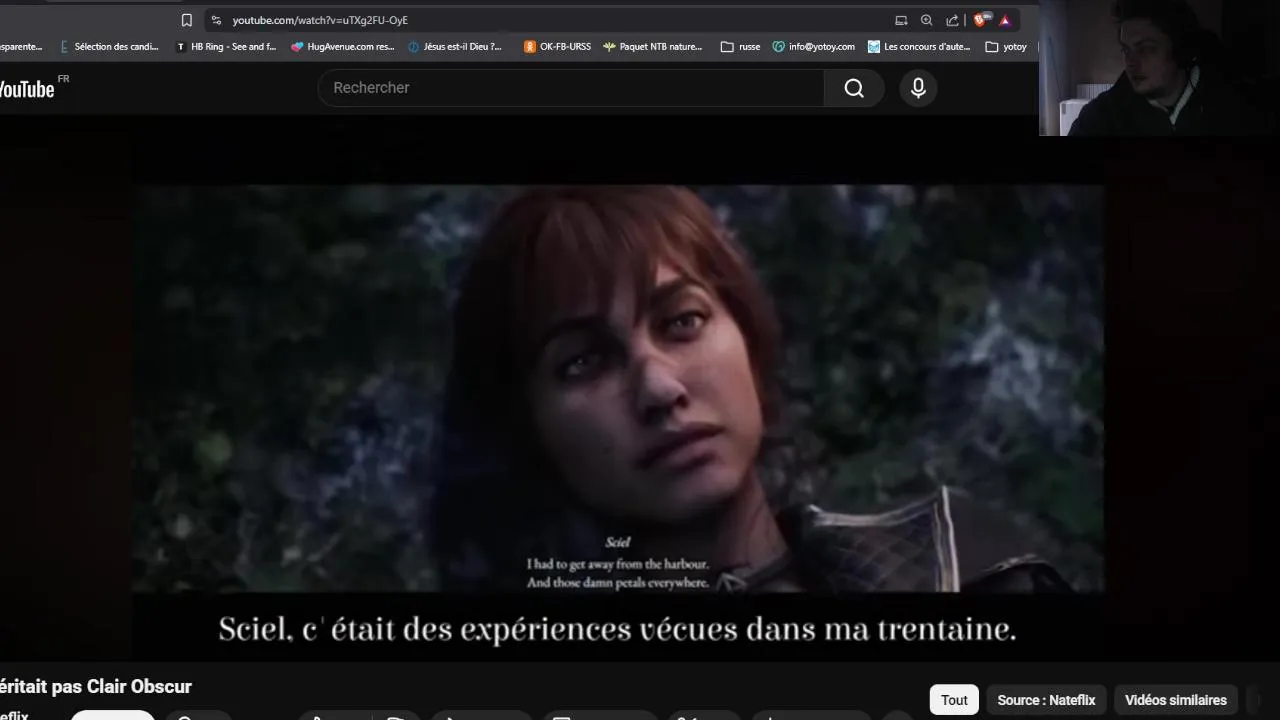Open site information icon beside URL
The image size is (1280, 720).
click(216, 20)
